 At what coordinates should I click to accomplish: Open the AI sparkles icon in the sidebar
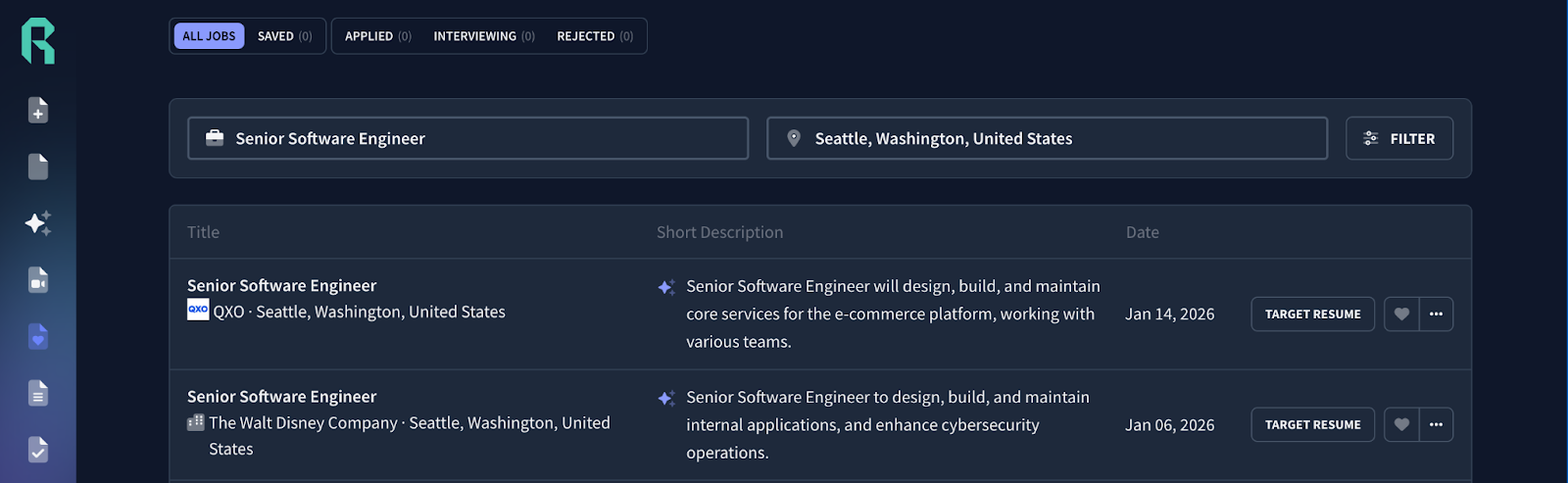(38, 223)
